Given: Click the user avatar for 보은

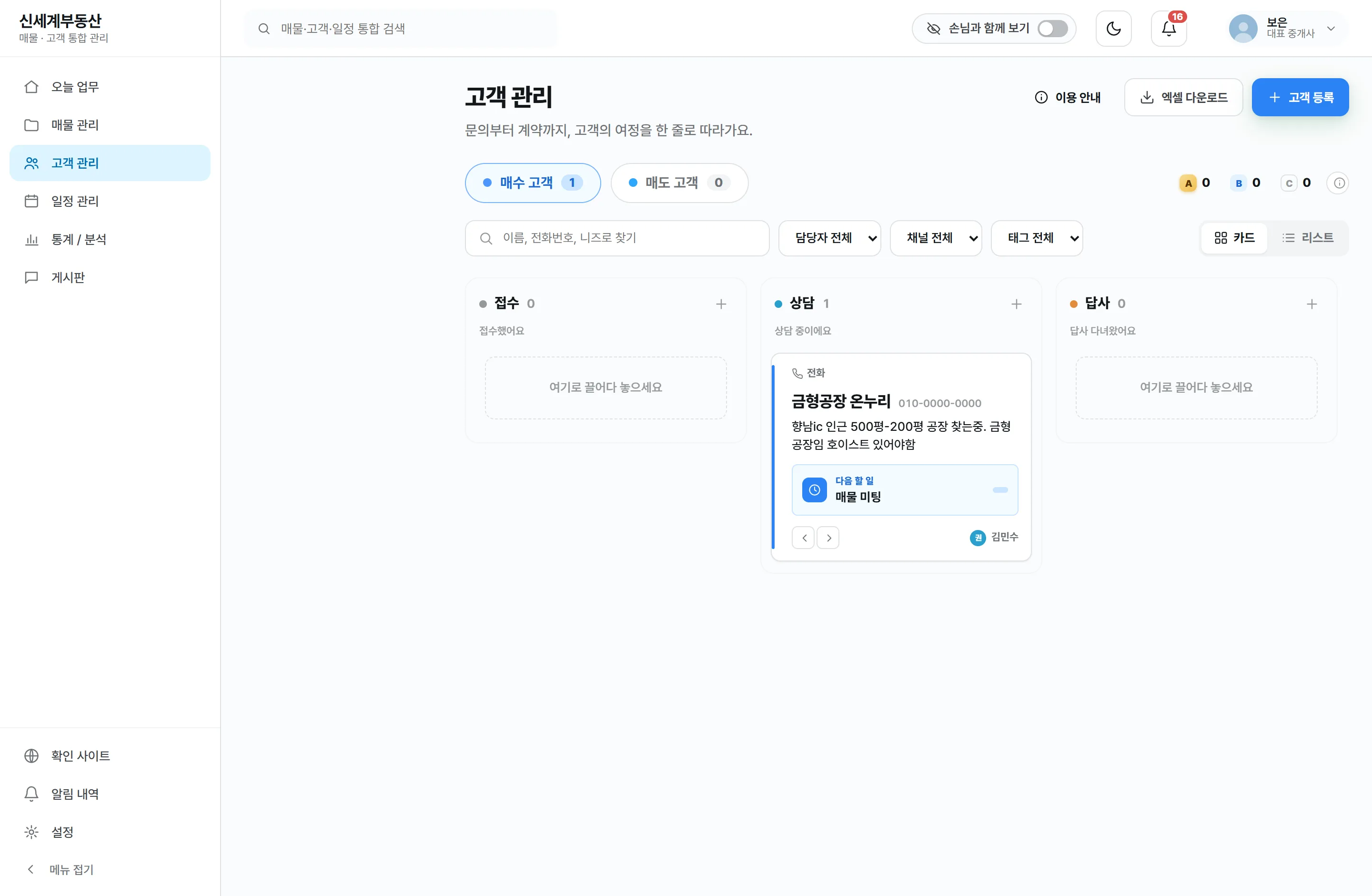Looking at the screenshot, I should point(1243,28).
